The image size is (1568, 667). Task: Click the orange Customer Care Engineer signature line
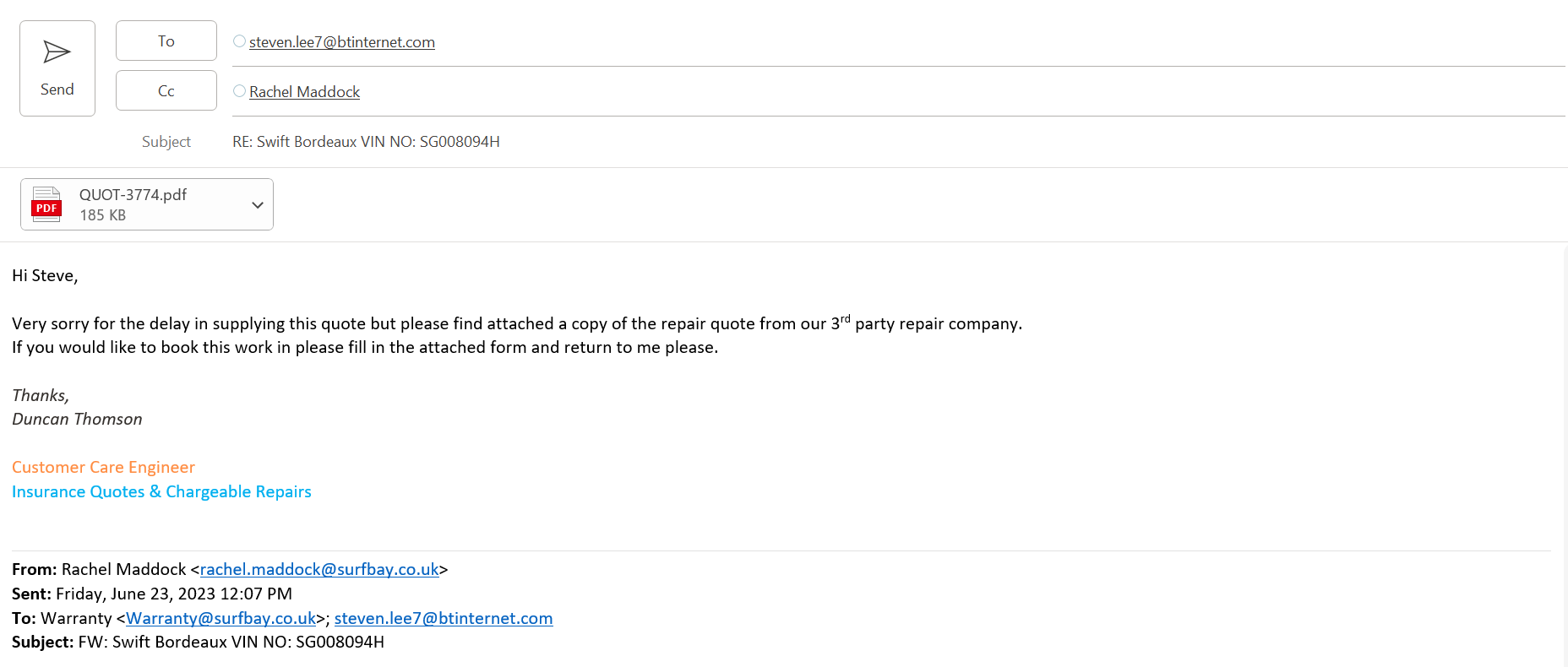tap(103, 468)
